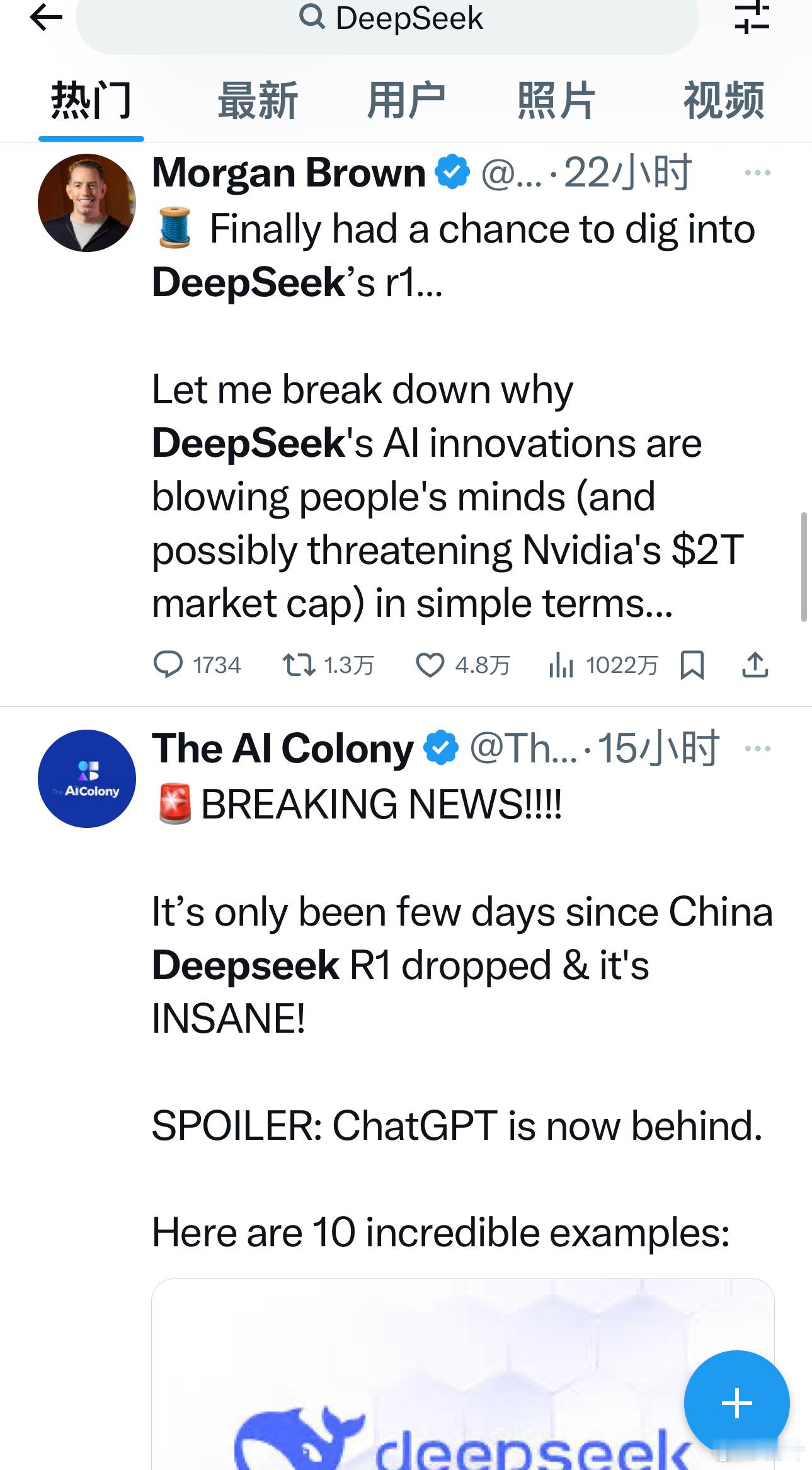
Task: Retweet Morgan Brown's DeepSeek post
Action: click(299, 665)
